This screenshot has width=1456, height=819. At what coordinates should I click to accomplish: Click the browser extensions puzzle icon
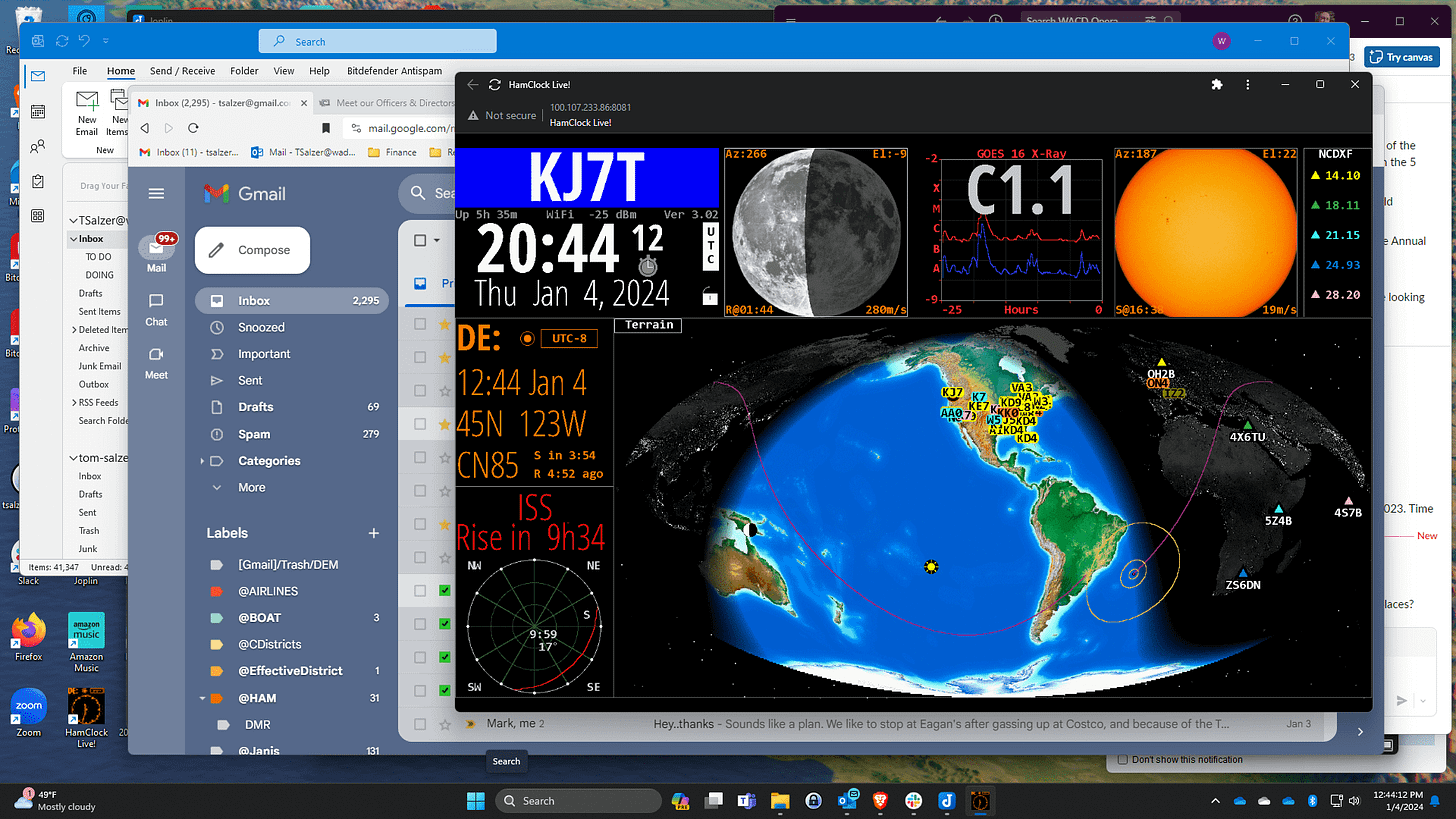1217,85
